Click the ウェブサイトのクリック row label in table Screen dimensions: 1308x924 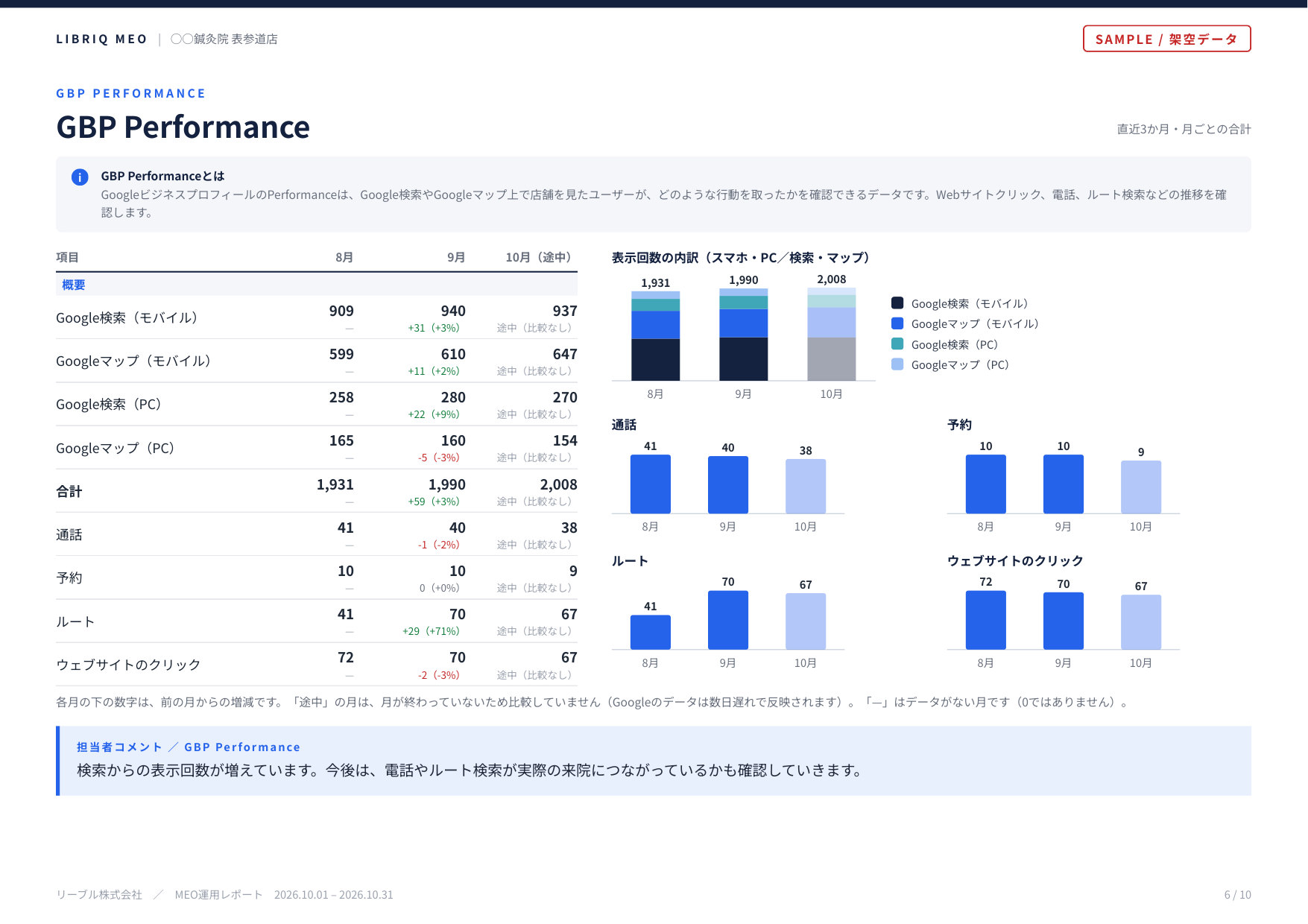coord(128,665)
